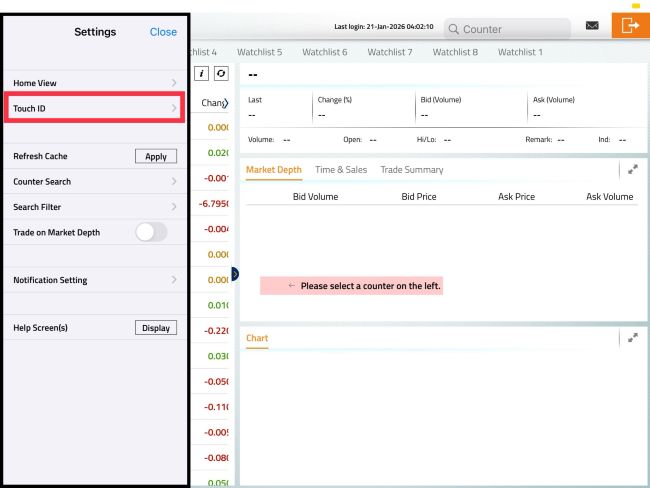Click the Counter search input field
The height and width of the screenshot is (488, 650).
[x=510, y=29]
